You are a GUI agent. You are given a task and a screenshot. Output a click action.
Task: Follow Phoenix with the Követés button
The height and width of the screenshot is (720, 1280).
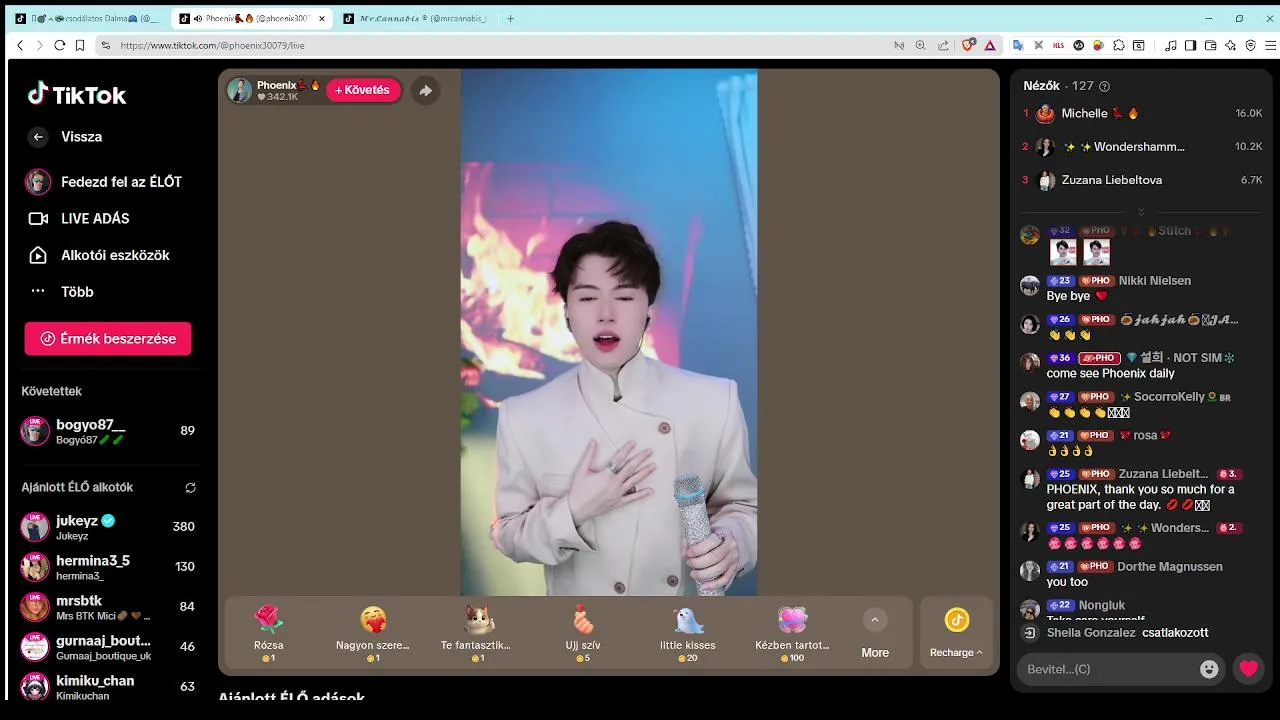tap(363, 90)
